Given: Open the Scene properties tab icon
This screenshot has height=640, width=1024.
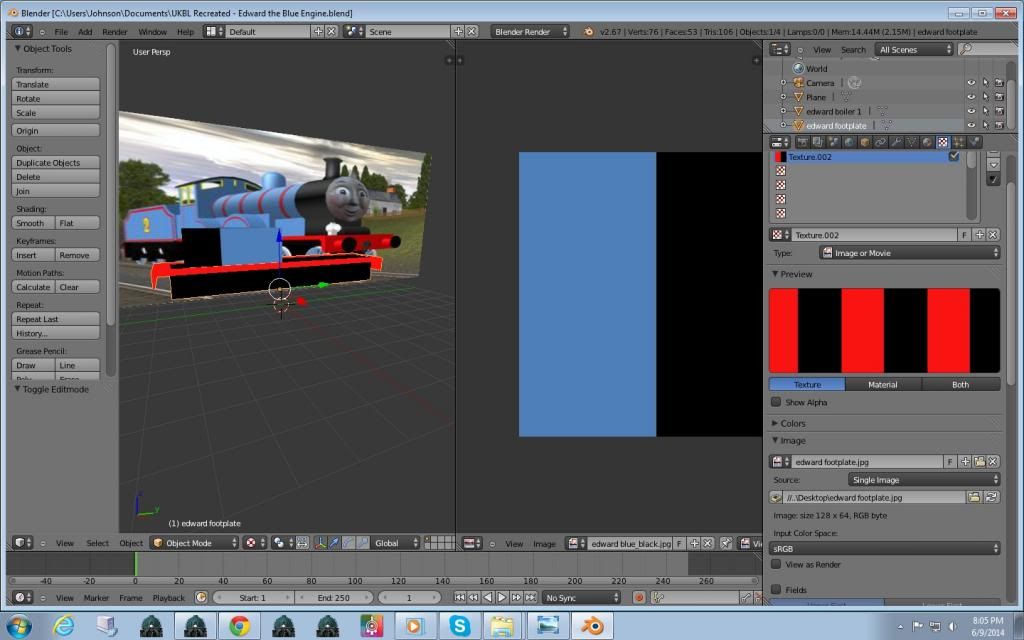Looking at the screenshot, I should (833, 142).
